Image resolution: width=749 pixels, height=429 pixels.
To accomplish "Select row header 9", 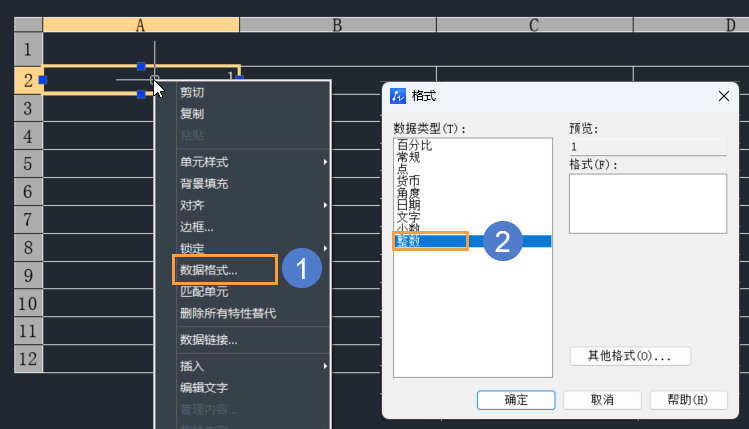I will pos(28,275).
